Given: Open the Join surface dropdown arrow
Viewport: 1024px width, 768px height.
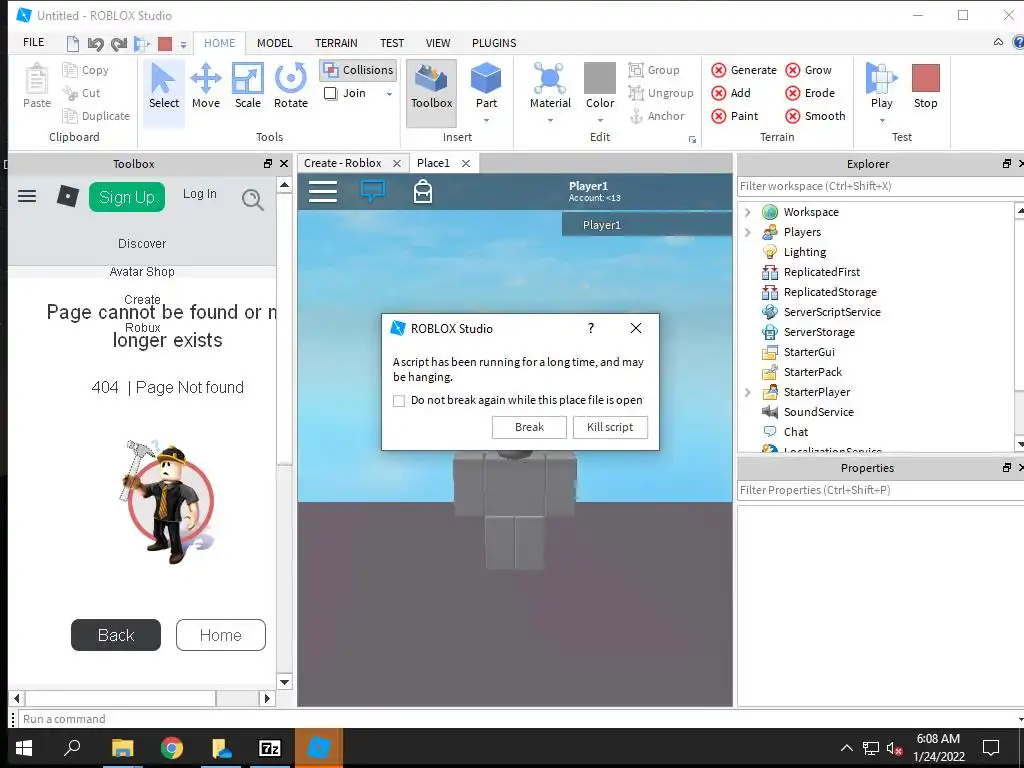Looking at the screenshot, I should [389, 94].
